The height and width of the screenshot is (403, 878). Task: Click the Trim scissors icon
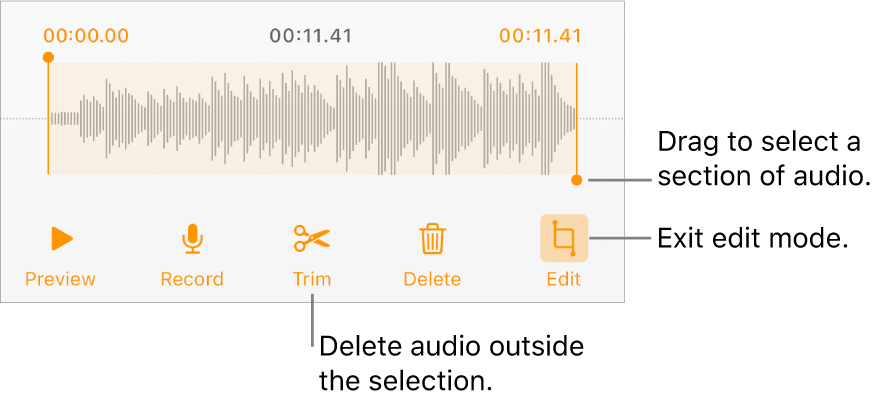tap(312, 238)
